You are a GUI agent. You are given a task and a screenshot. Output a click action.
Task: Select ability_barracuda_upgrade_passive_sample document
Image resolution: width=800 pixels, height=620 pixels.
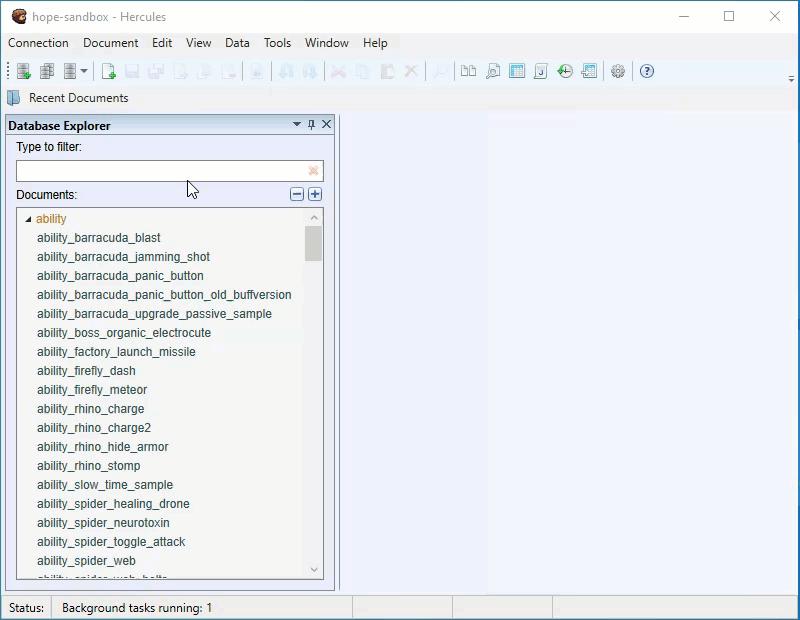click(154, 314)
